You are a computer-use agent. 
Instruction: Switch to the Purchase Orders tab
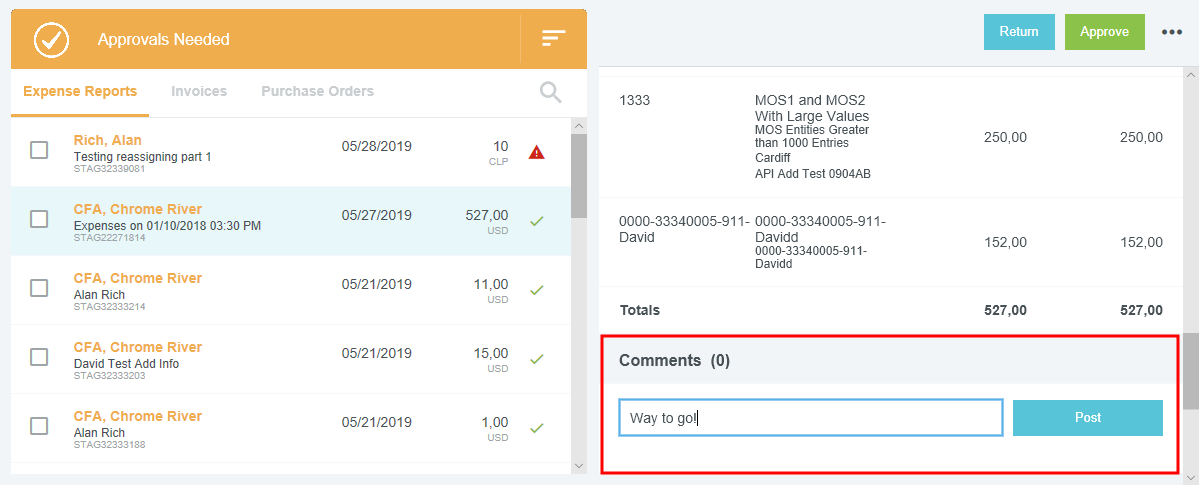(317, 91)
